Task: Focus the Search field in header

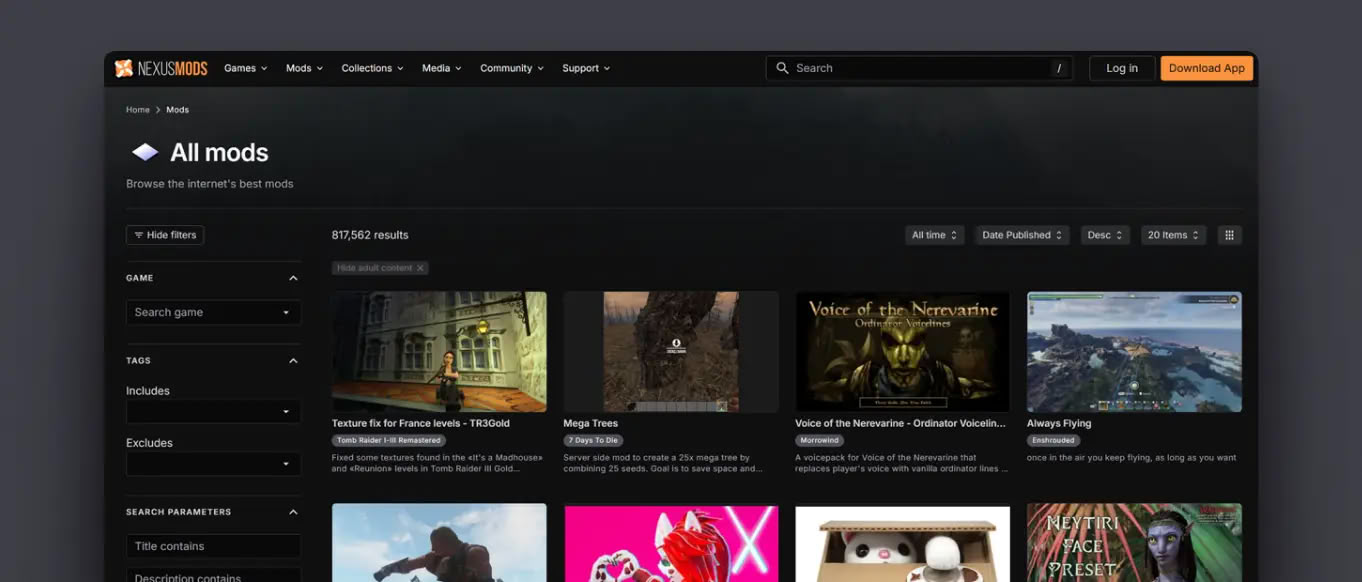Action: click(x=920, y=68)
